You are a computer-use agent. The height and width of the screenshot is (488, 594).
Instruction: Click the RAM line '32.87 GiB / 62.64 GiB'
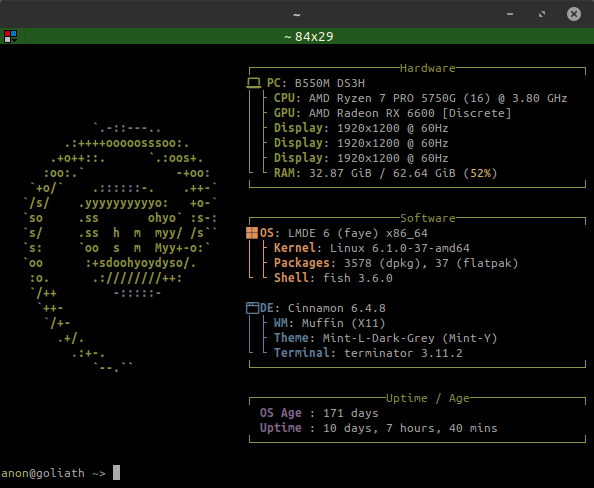[x=385, y=173]
